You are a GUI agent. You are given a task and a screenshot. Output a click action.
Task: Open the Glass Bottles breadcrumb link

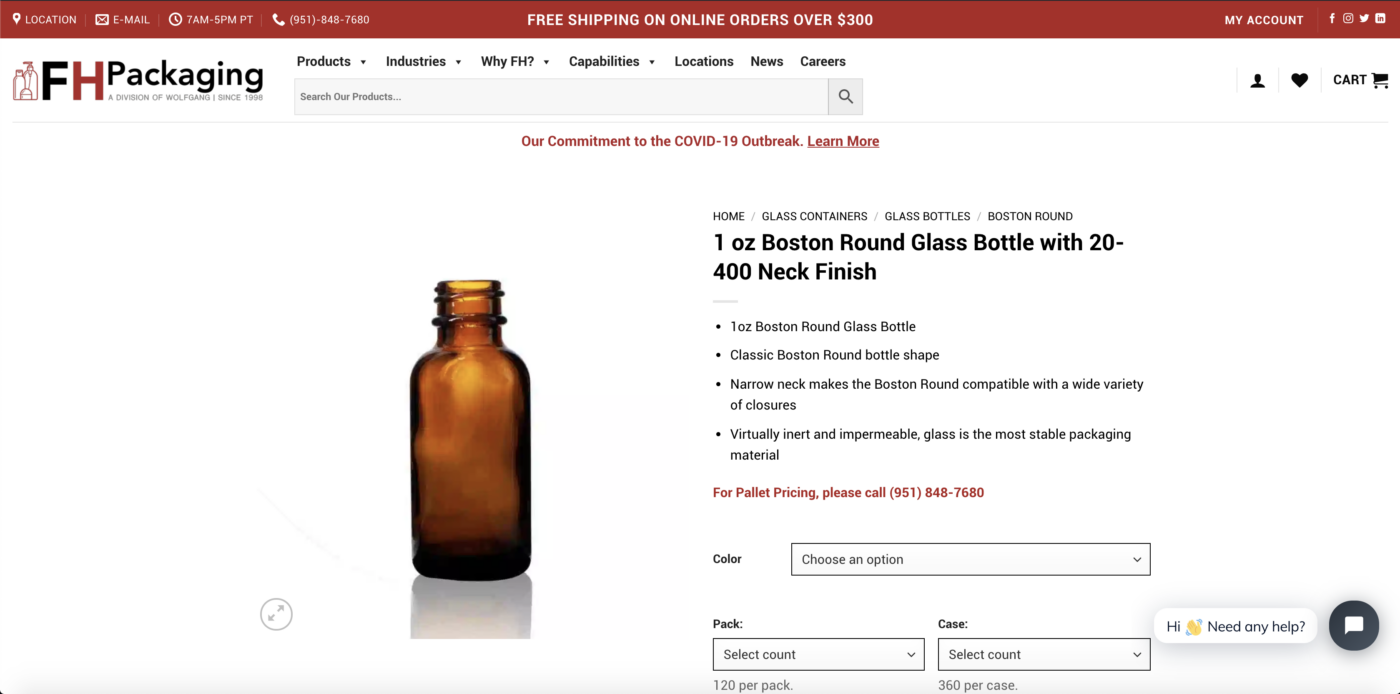pos(927,216)
